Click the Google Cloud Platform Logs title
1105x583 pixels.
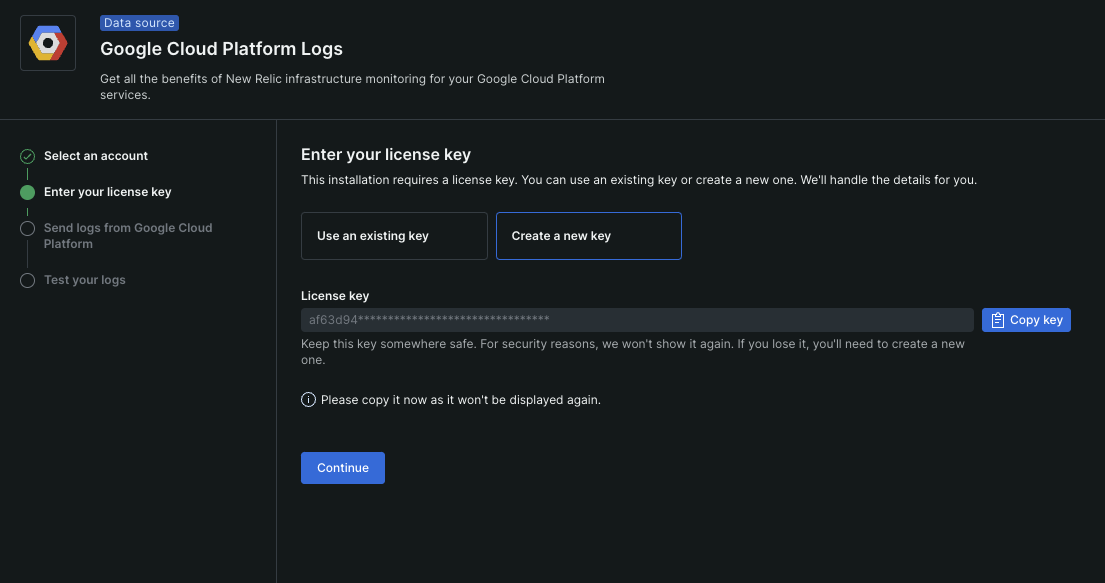pos(221,49)
